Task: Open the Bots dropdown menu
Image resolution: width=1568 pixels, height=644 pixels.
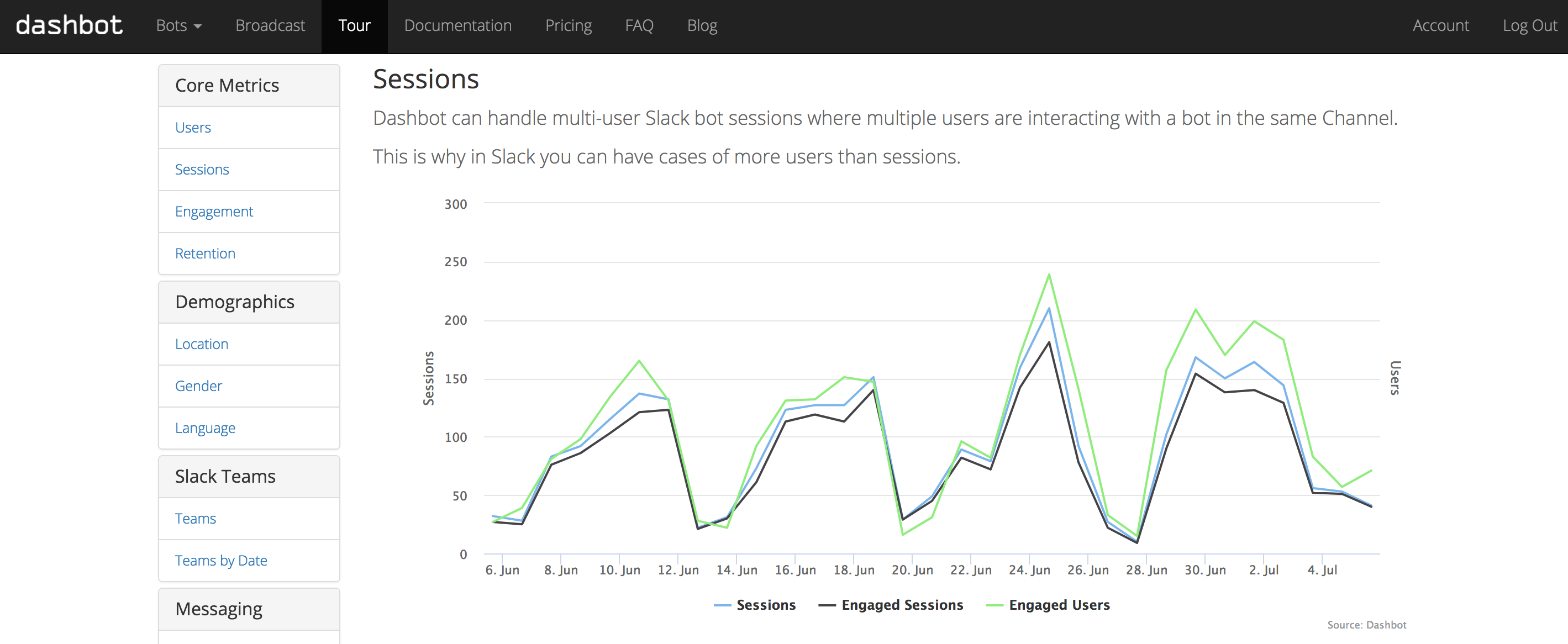Action: coord(178,25)
